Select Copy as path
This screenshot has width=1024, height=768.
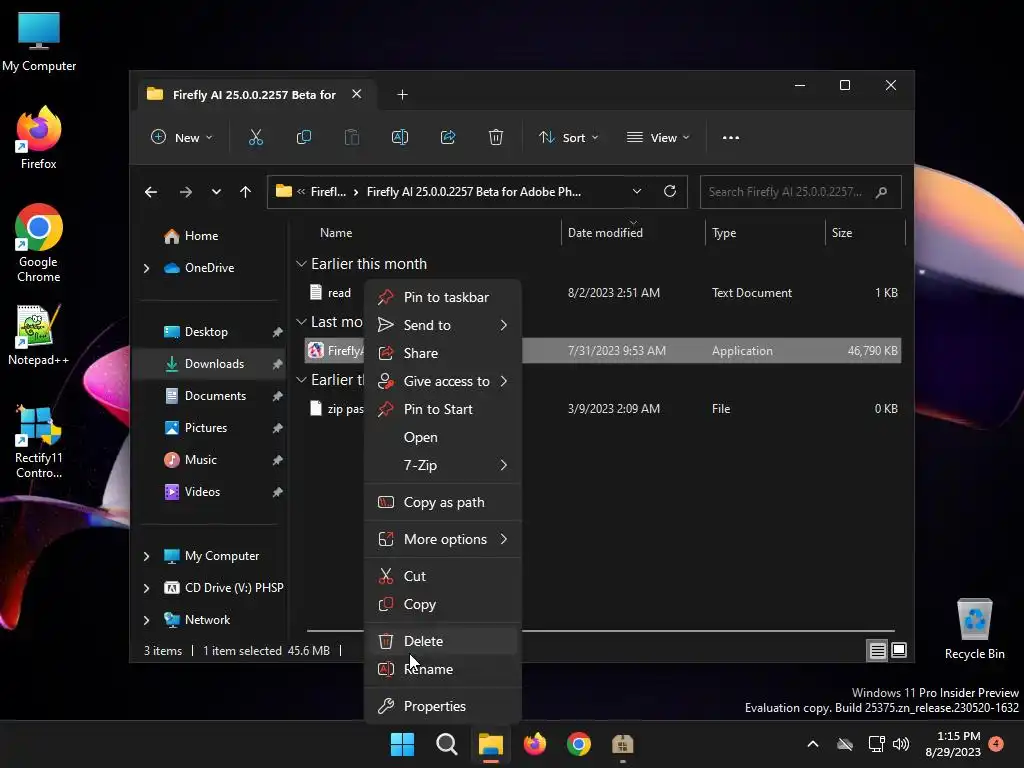[x=443, y=503]
